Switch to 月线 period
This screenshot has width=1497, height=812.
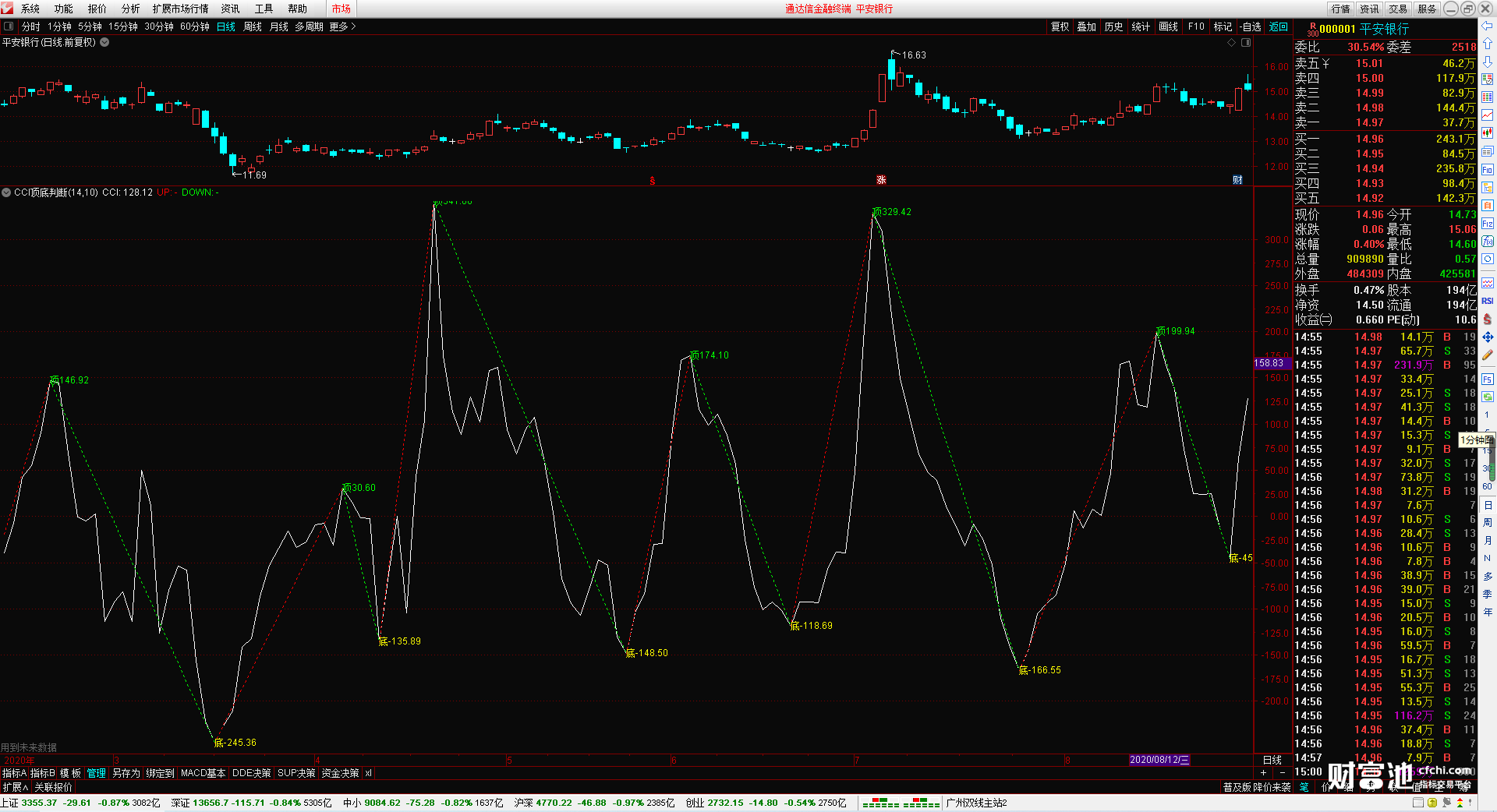click(x=279, y=26)
